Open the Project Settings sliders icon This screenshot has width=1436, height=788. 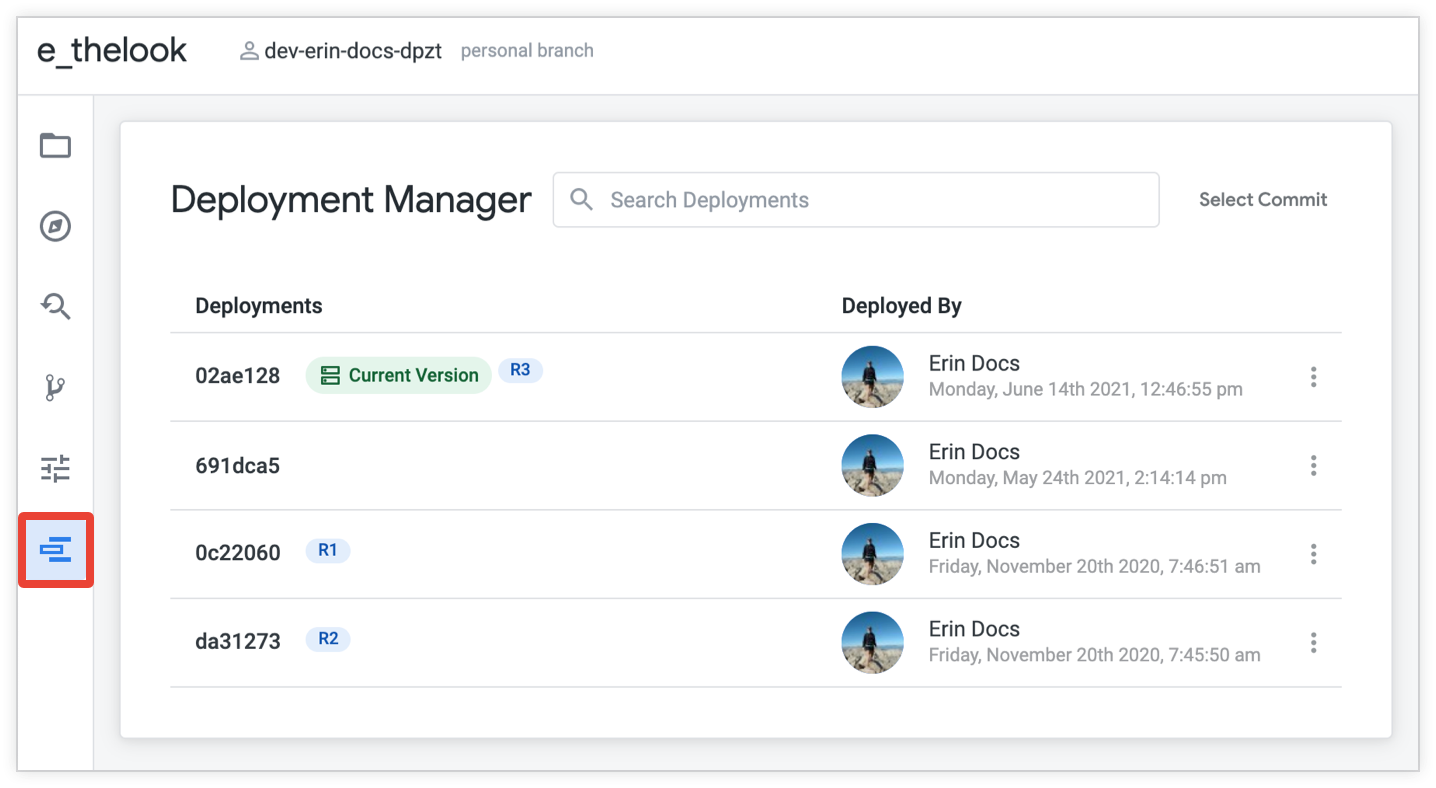pyautogui.click(x=55, y=468)
